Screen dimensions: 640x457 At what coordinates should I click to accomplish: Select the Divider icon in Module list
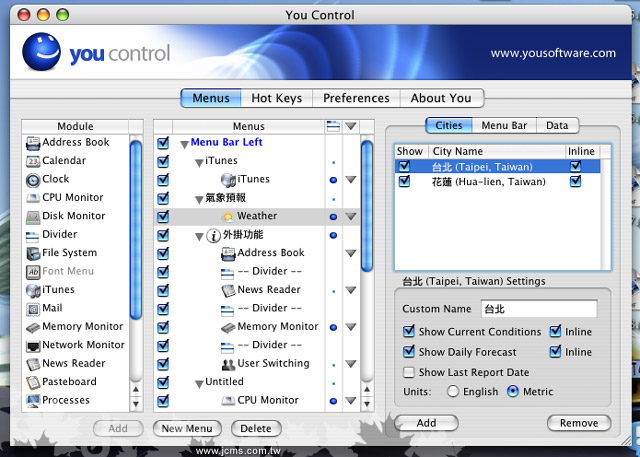click(32, 235)
